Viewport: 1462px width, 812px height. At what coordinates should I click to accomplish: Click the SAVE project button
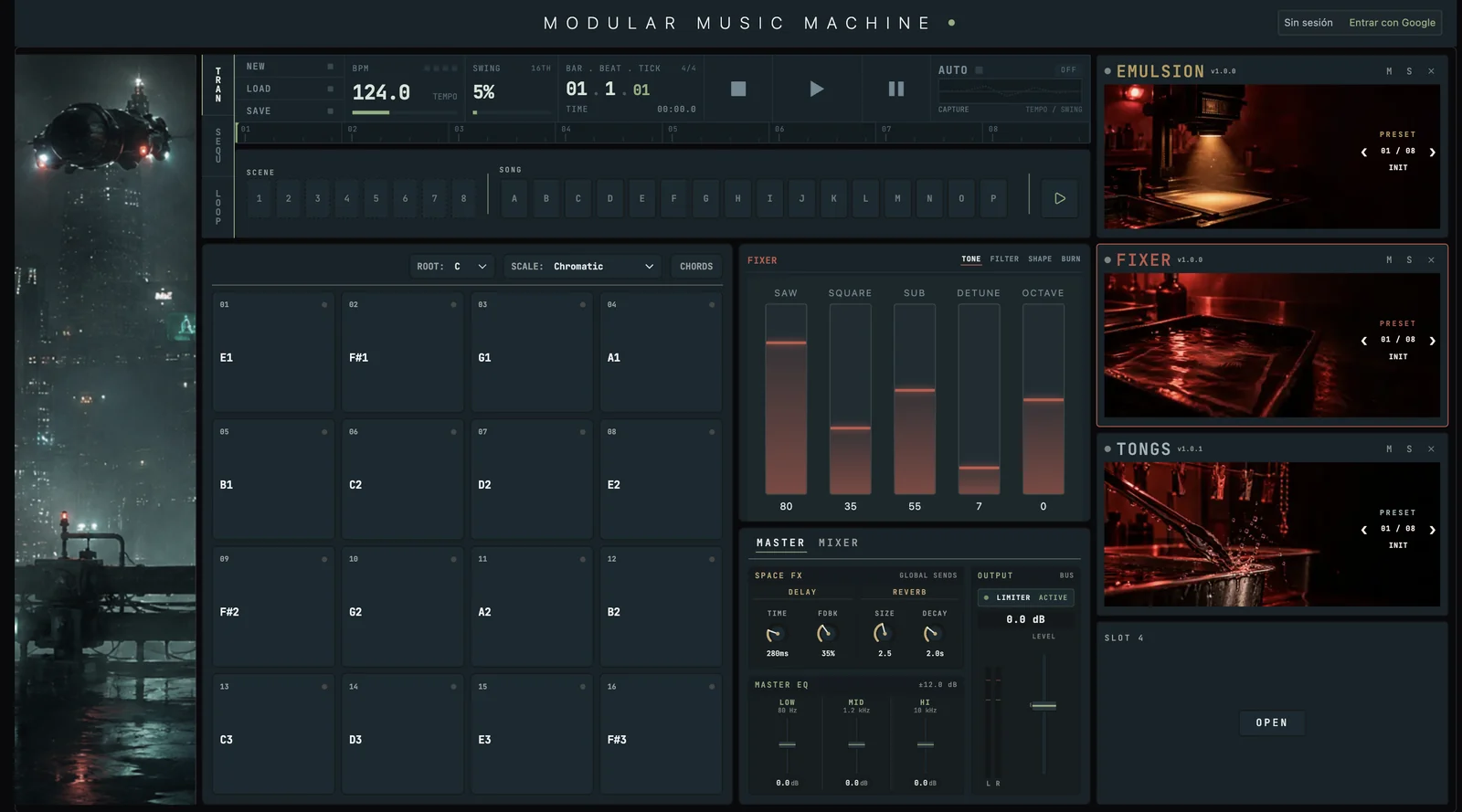289,111
